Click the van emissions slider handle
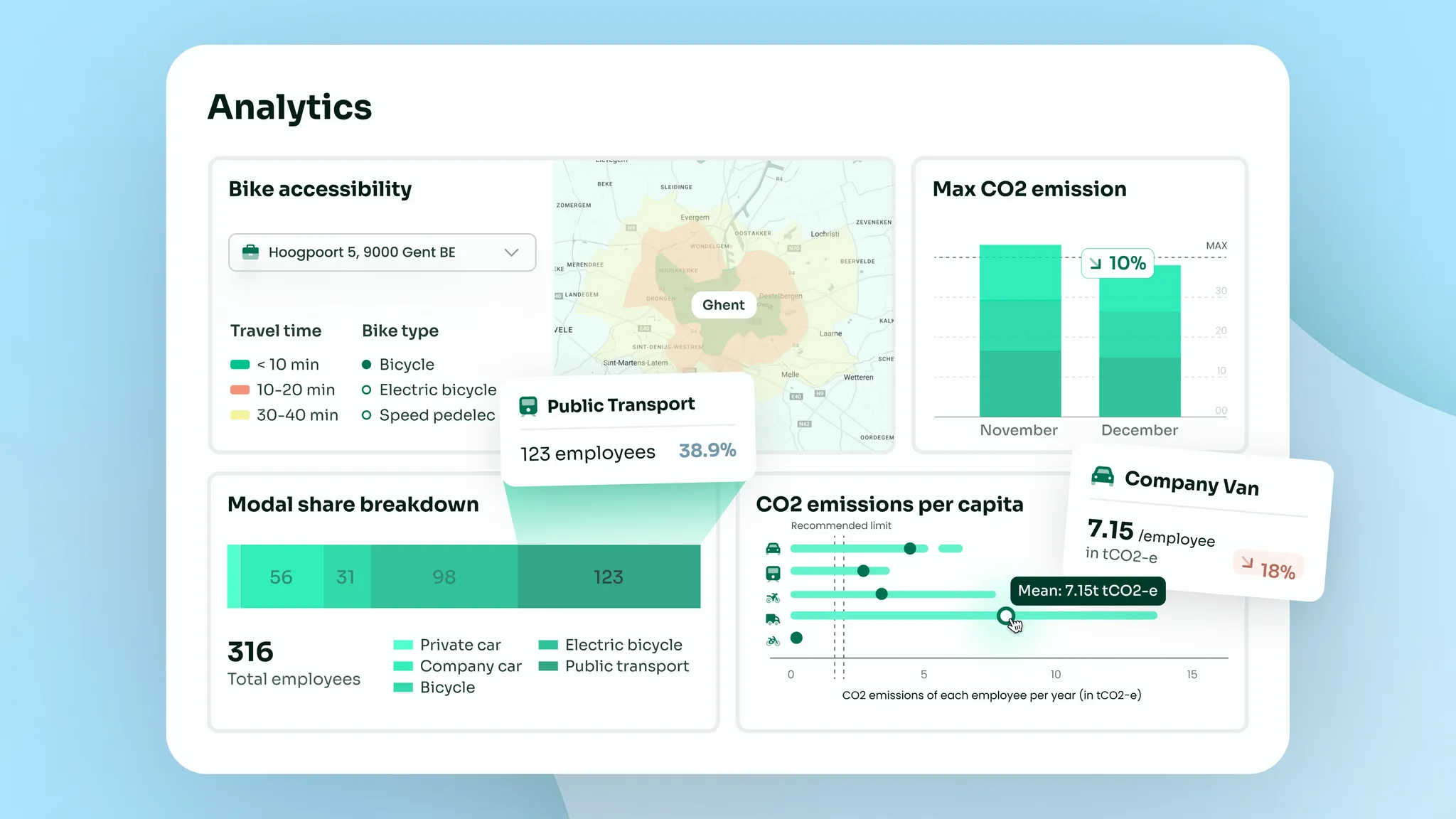This screenshot has height=819, width=1456. tap(1005, 616)
